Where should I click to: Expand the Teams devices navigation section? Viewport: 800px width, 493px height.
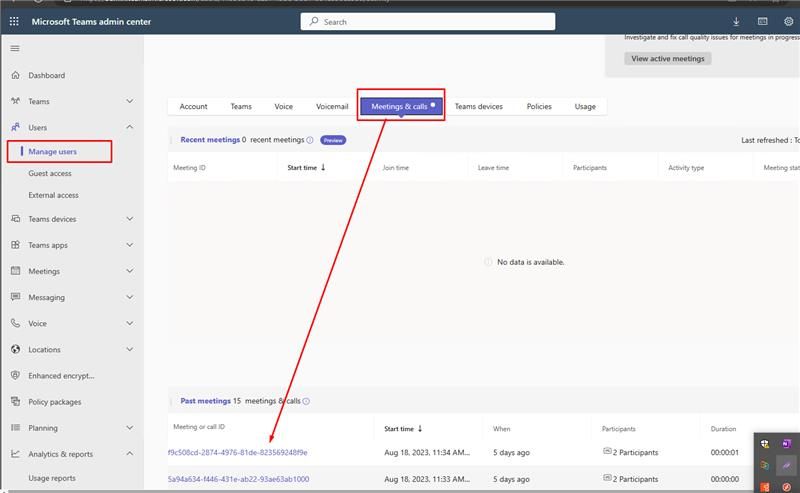[x=130, y=218]
